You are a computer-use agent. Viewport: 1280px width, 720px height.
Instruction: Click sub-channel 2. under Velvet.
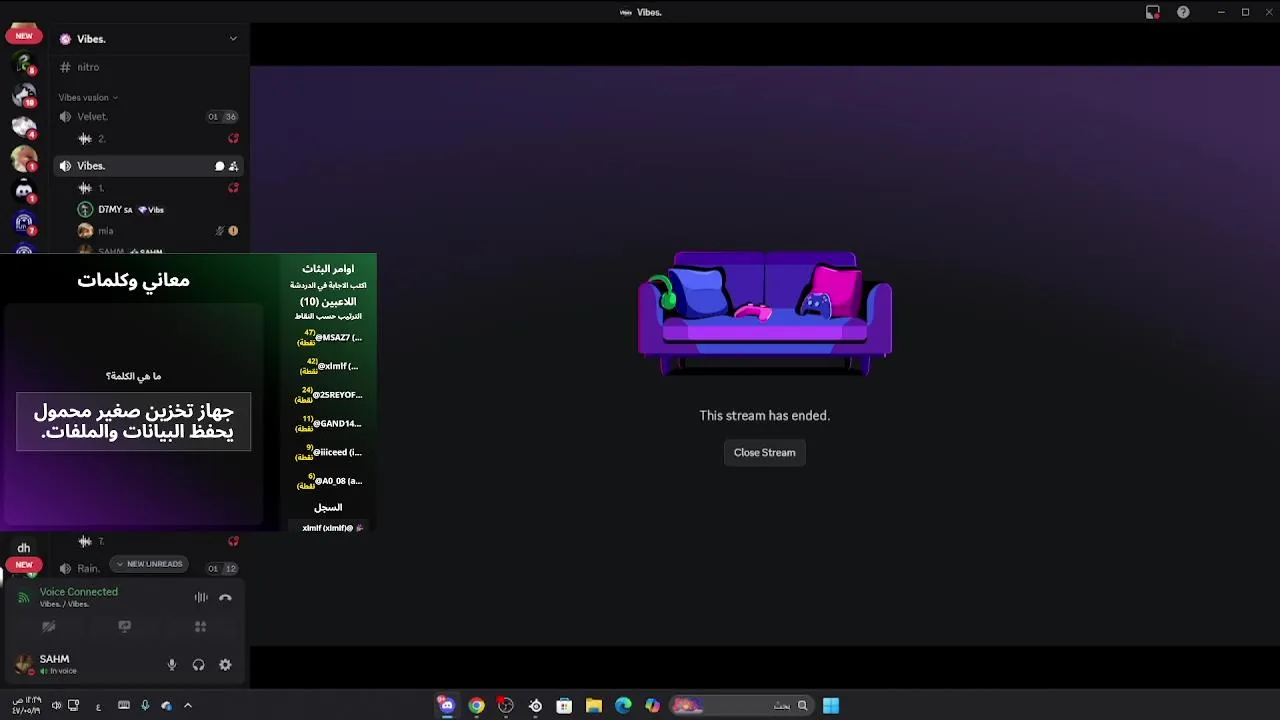149,139
